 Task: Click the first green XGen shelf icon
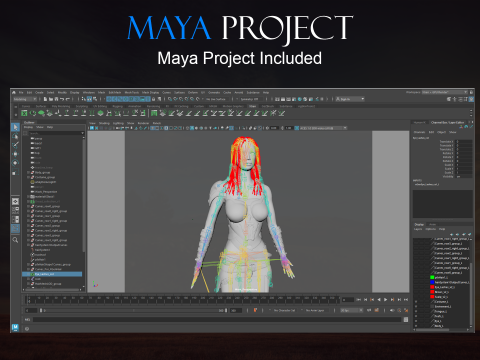24,113
